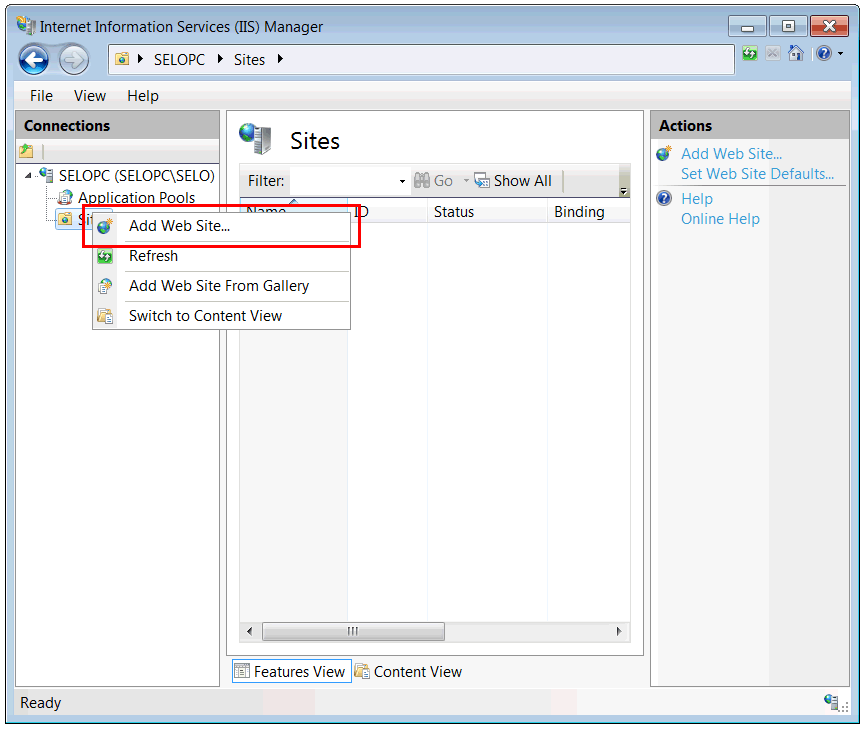Screen dimensions: 866x729
Task: Click the folder icon in the address bar
Action: pyautogui.click(x=122, y=59)
